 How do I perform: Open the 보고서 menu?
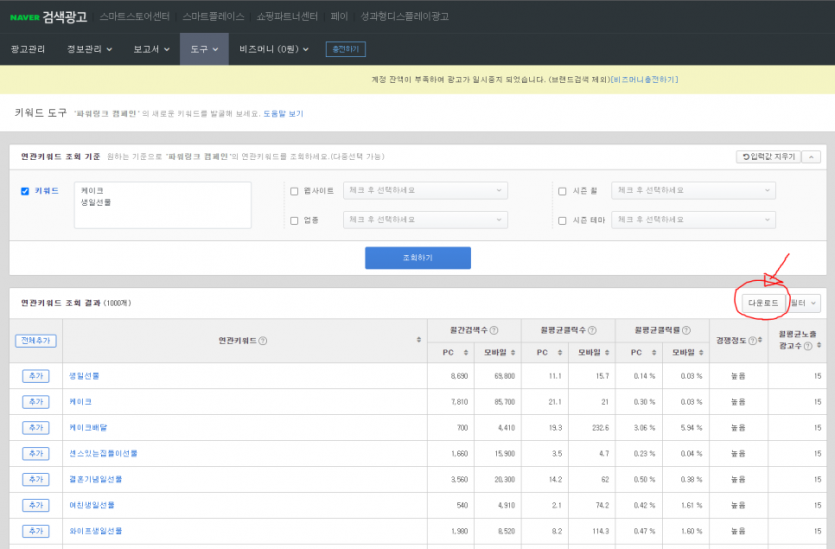(x=151, y=49)
